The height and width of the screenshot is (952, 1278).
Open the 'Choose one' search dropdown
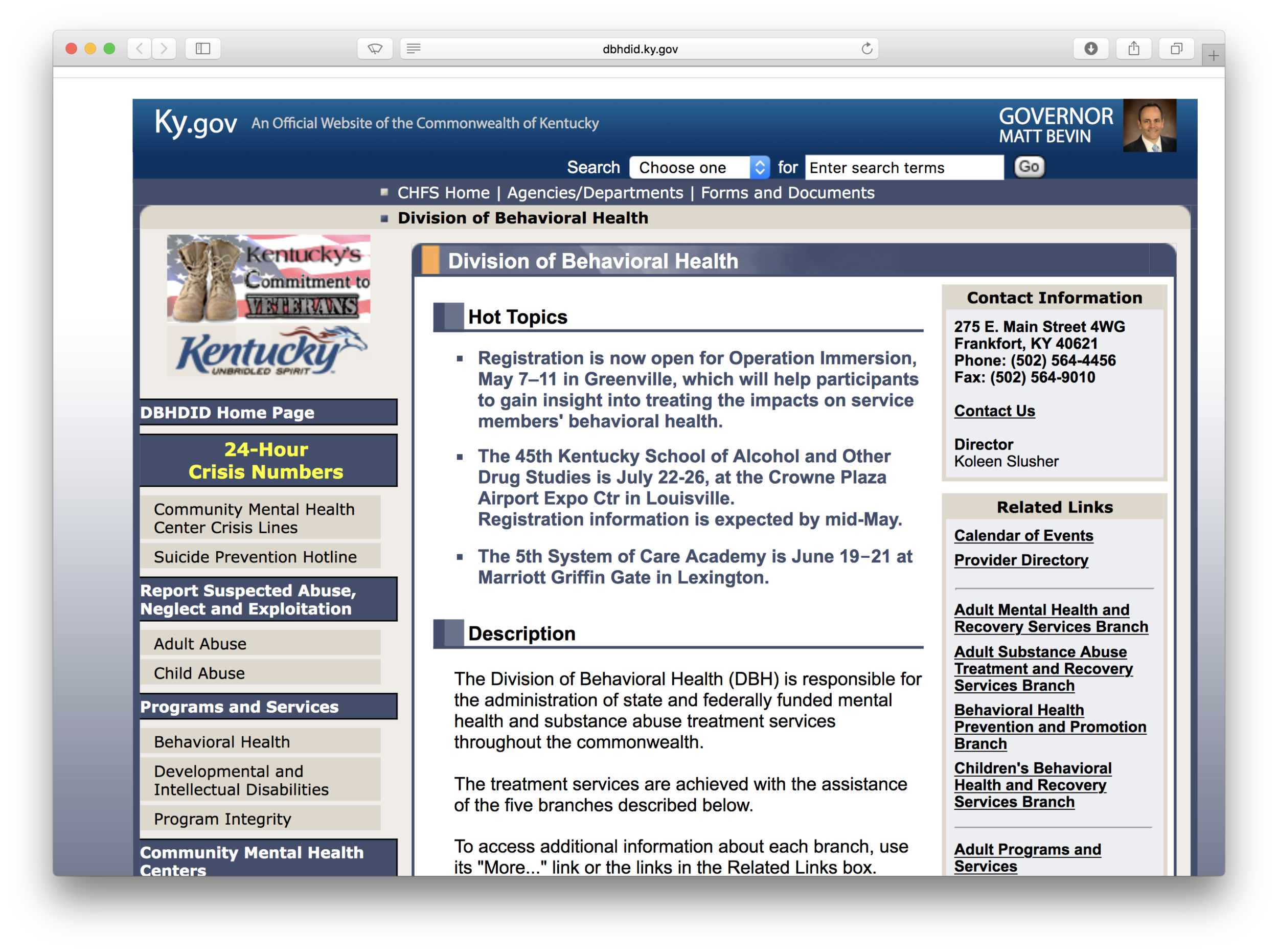(x=699, y=167)
